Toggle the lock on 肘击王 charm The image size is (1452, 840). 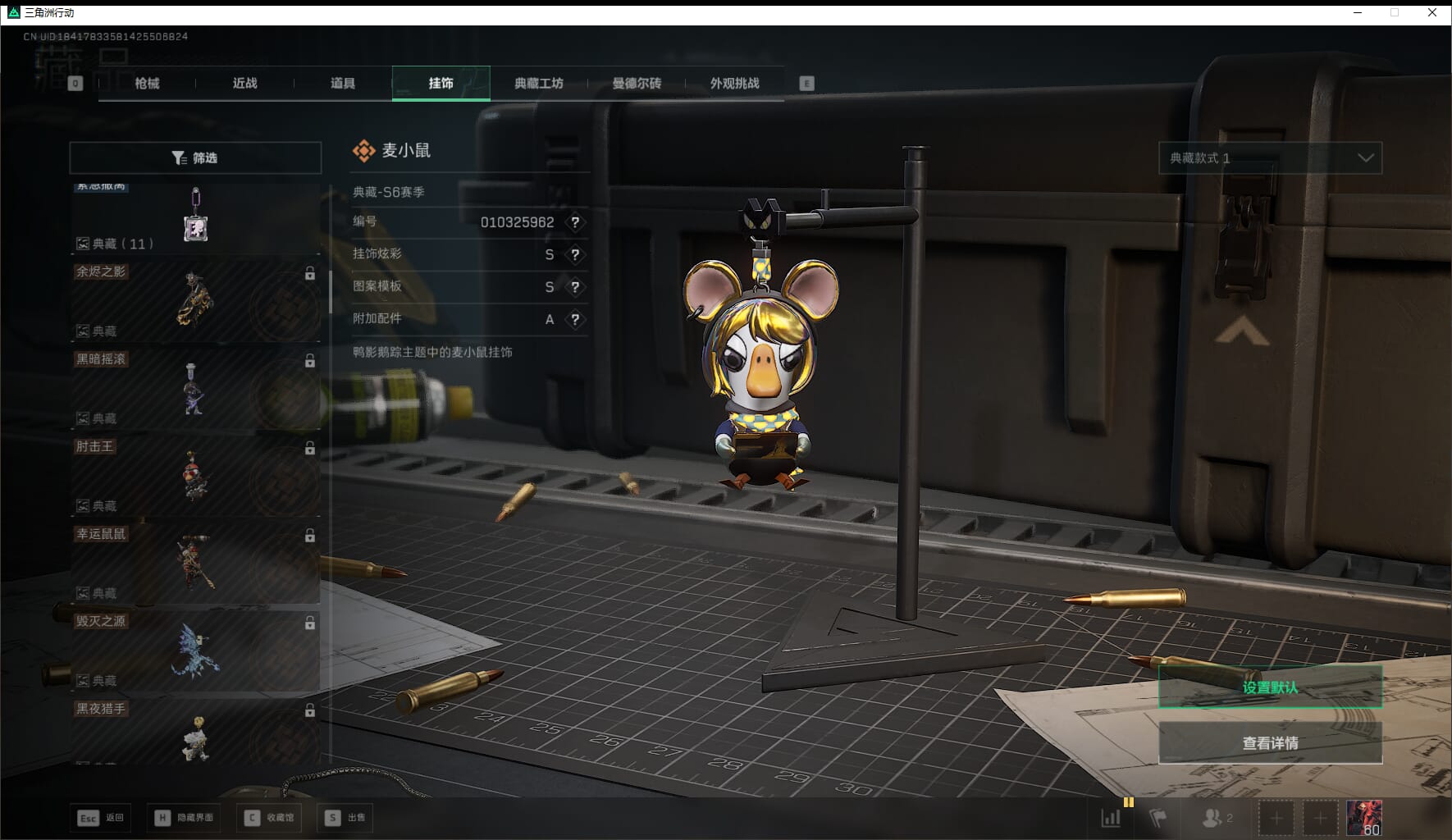[x=310, y=449]
